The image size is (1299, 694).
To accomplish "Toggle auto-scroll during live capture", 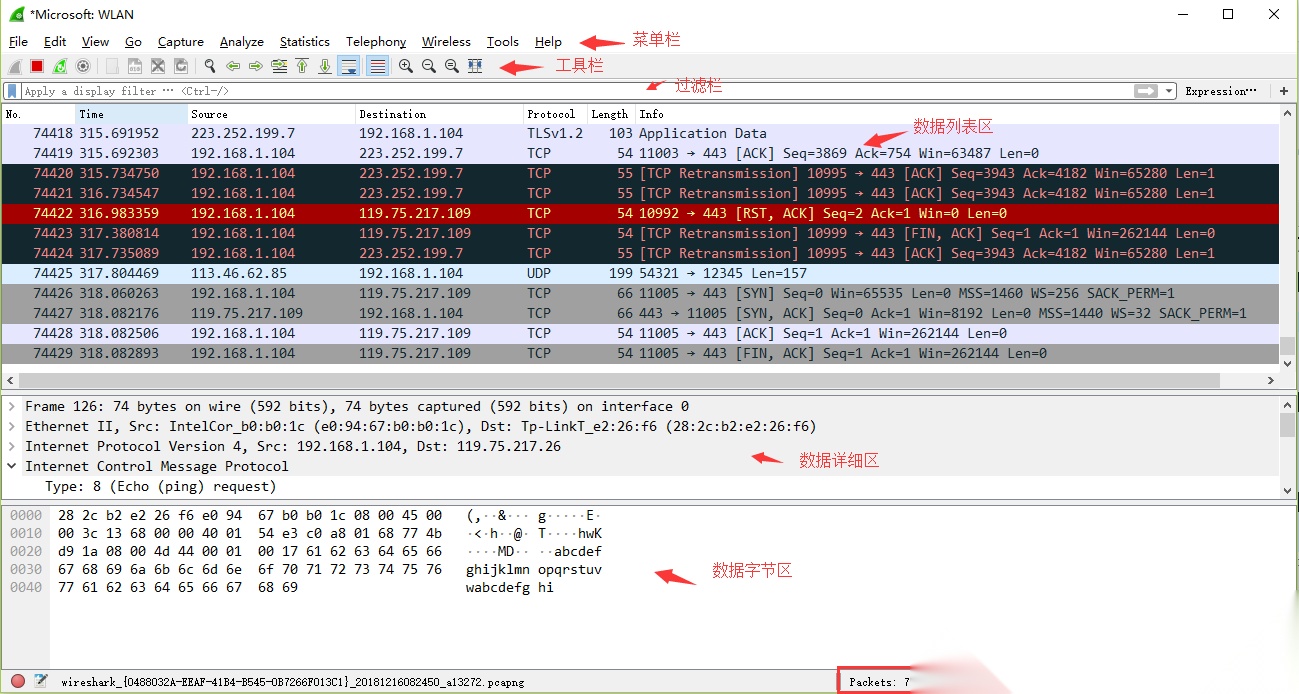I will [x=349, y=66].
